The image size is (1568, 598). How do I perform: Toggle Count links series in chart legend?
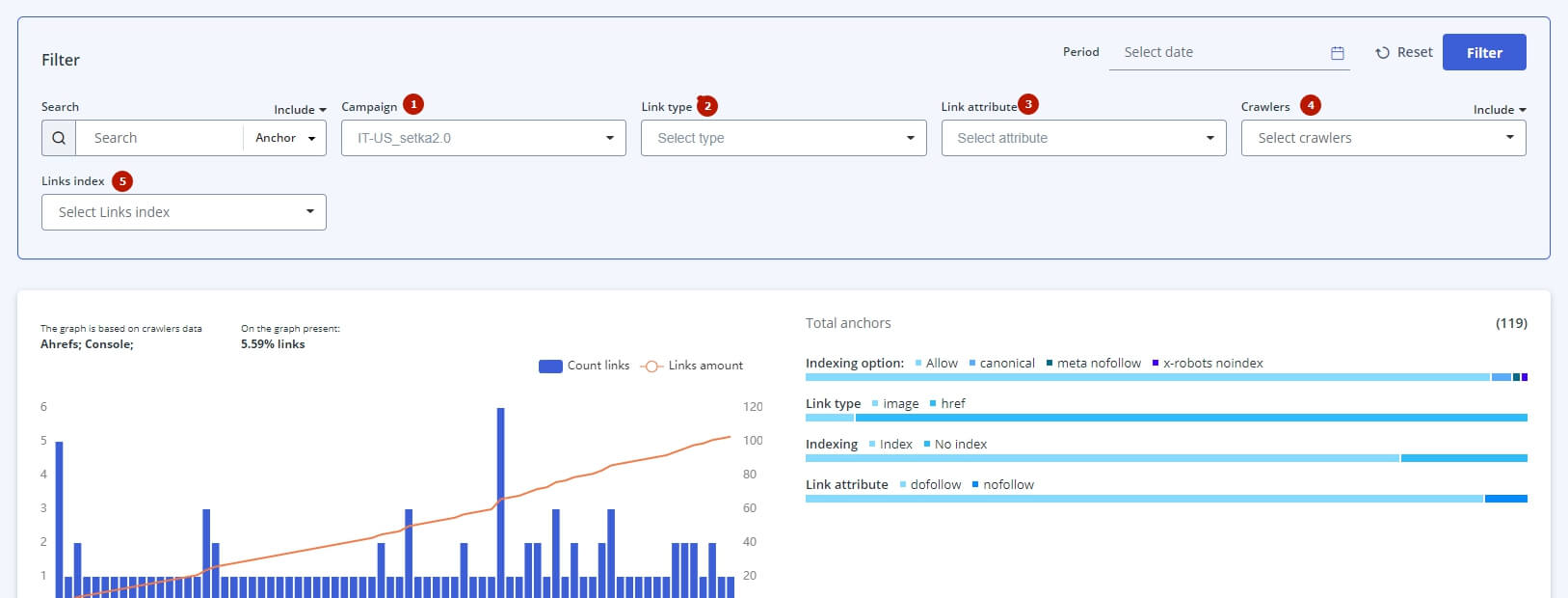click(584, 366)
